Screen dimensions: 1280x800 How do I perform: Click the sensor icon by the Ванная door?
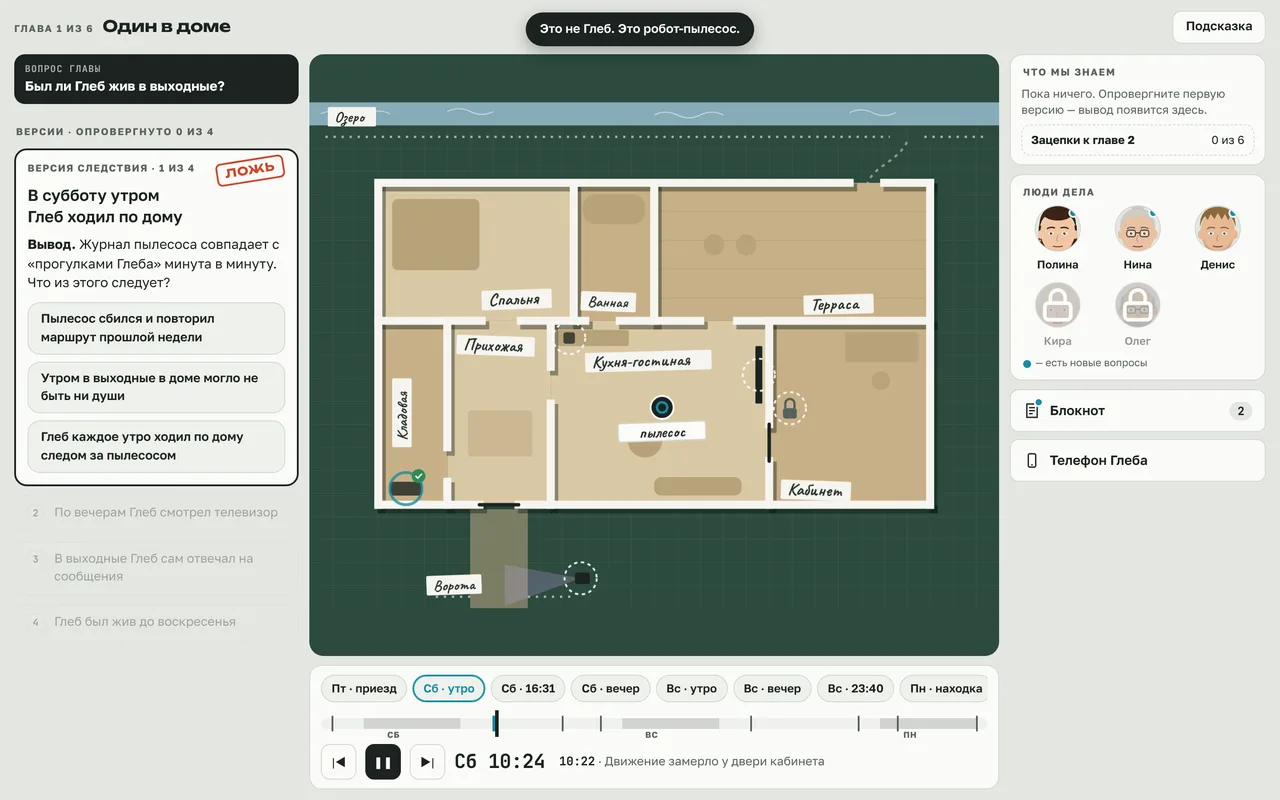point(569,338)
